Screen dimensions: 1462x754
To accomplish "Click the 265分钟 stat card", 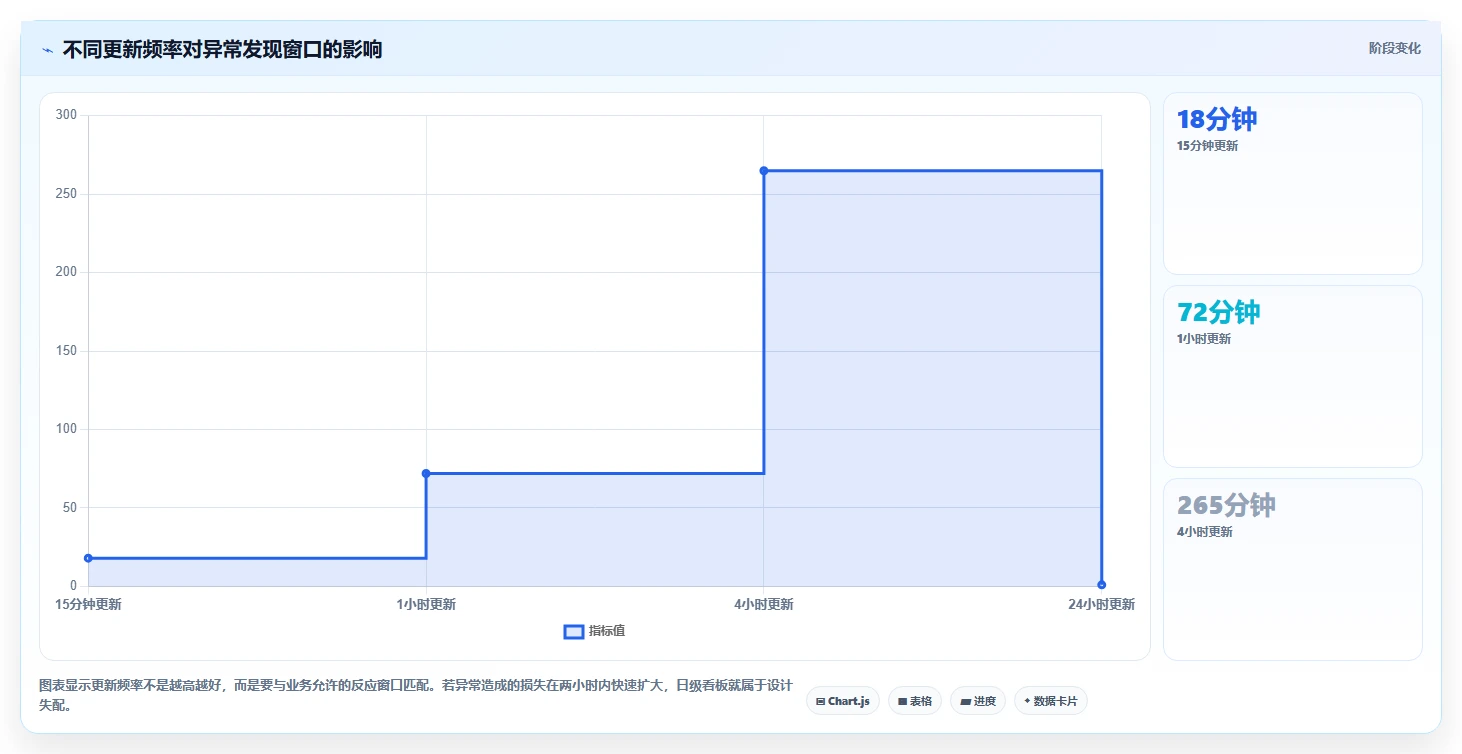I will pos(1292,570).
